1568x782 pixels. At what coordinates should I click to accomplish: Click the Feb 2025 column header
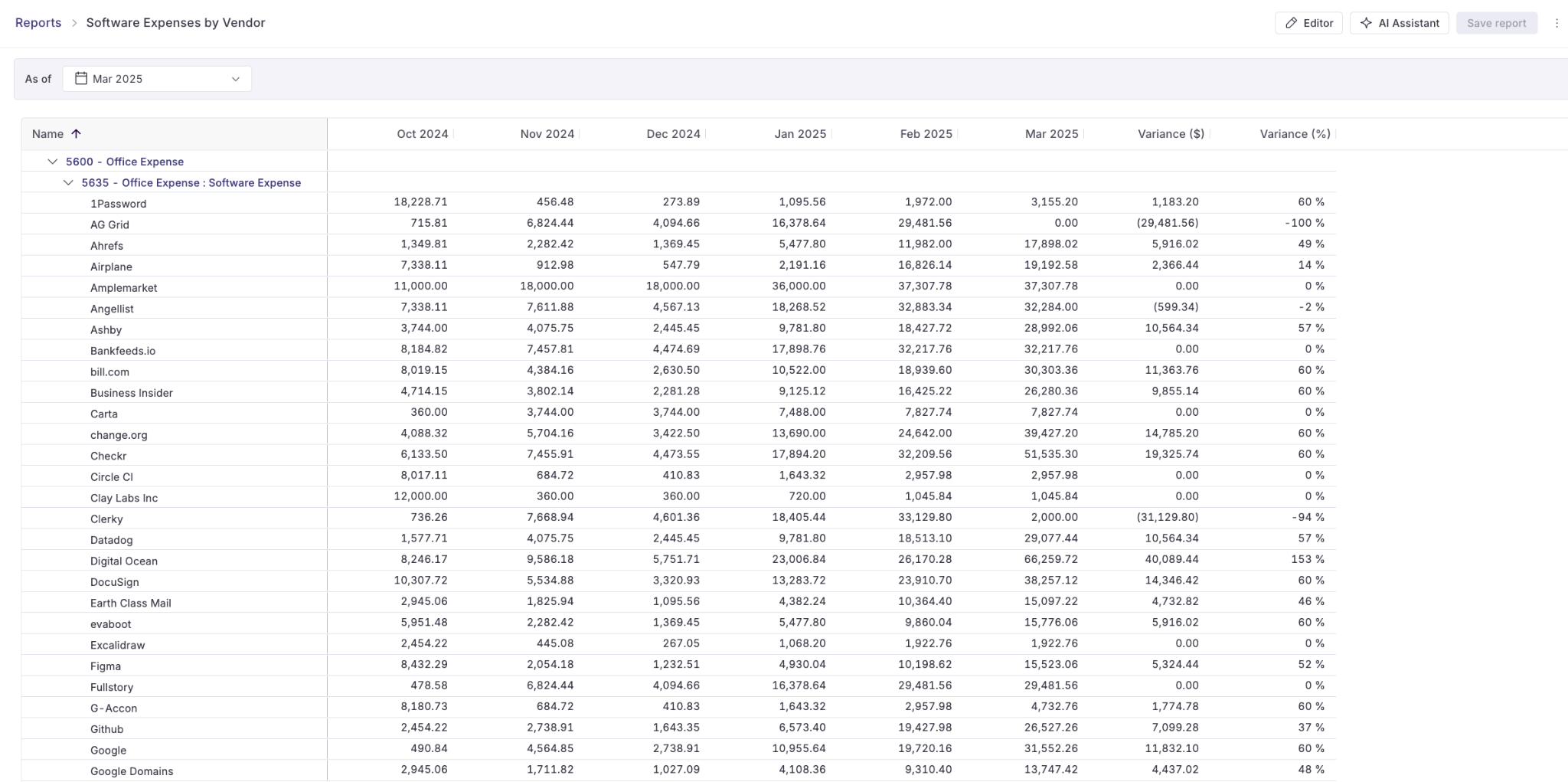pos(926,134)
